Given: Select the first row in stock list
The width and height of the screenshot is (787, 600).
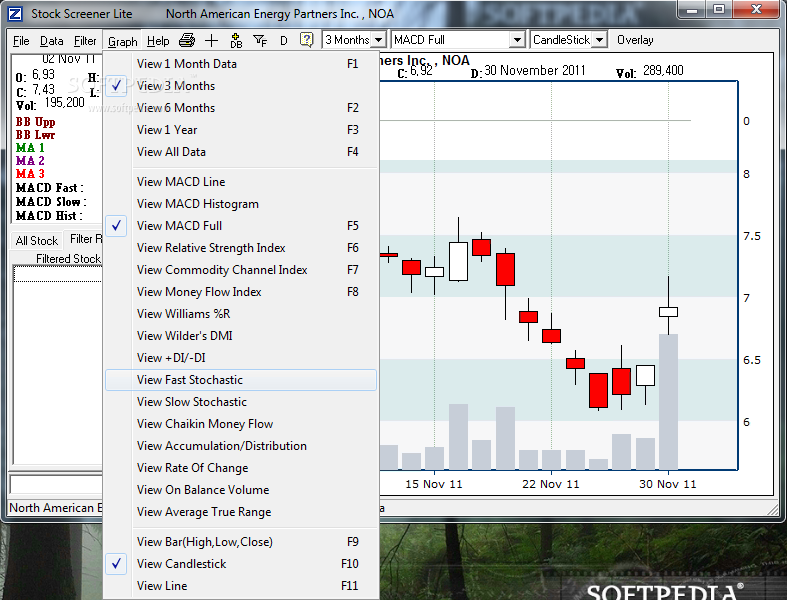Looking at the screenshot, I should click(x=58, y=274).
